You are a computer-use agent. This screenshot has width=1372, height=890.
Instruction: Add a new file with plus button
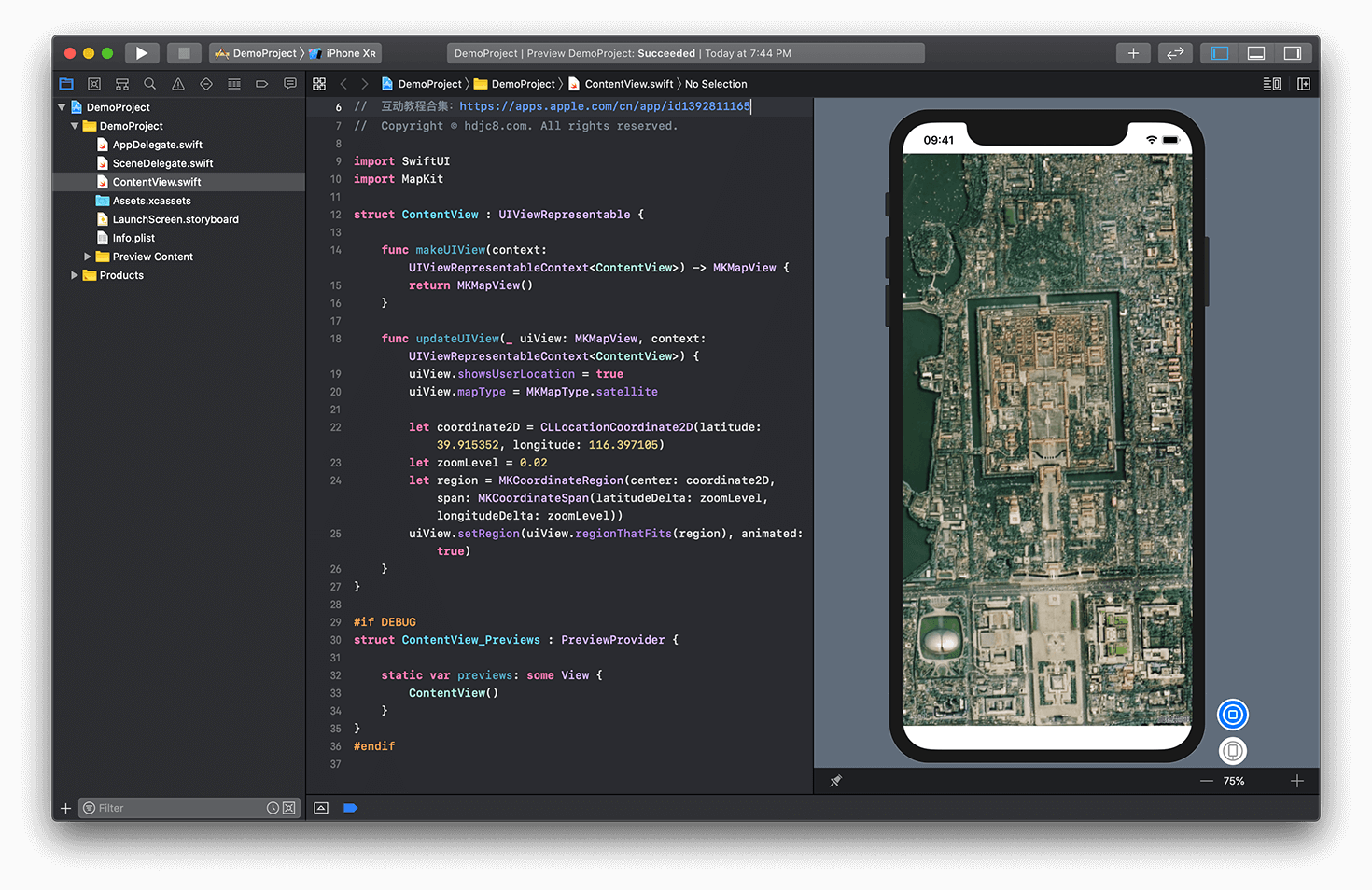click(x=65, y=808)
